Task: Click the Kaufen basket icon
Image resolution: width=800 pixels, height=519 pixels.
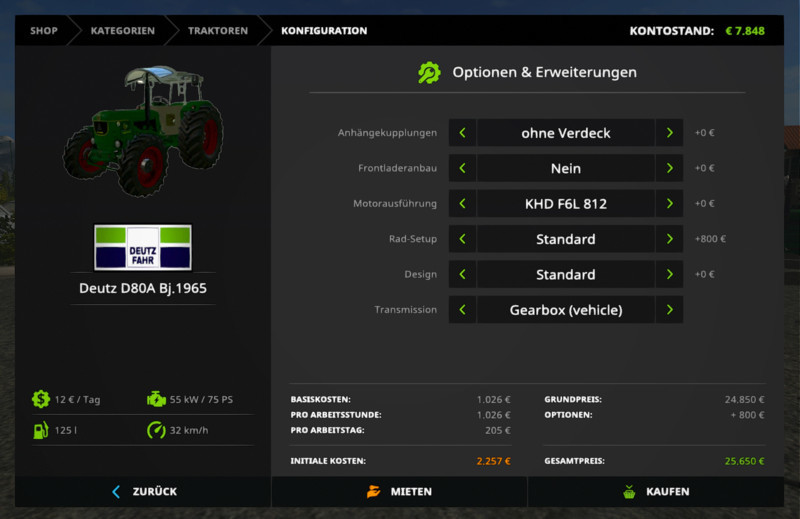Action: point(628,491)
